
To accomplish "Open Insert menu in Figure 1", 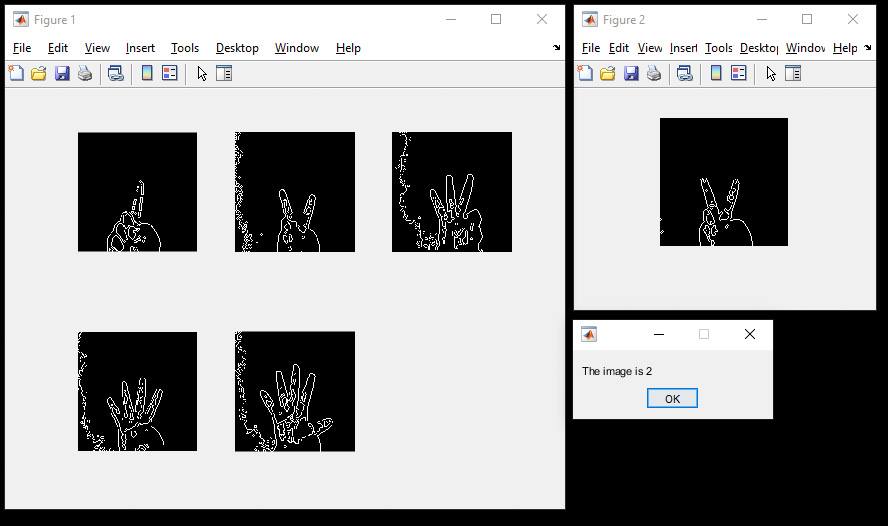I will coord(140,48).
